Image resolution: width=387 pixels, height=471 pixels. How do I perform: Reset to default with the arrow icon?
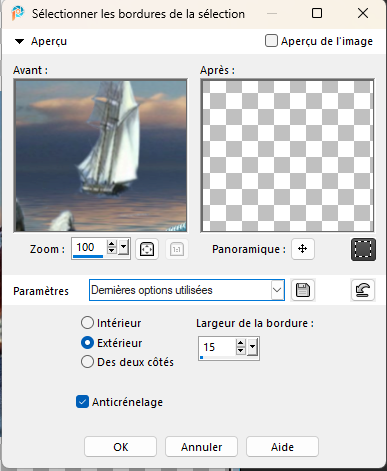(363, 290)
